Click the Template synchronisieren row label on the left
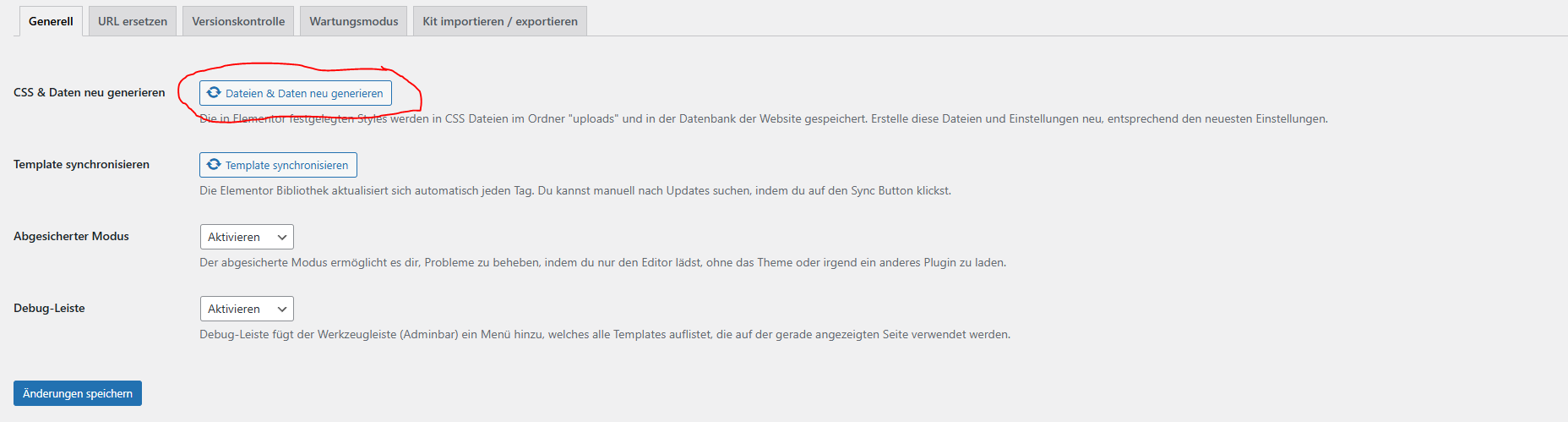The width and height of the screenshot is (1568, 422). click(x=81, y=164)
